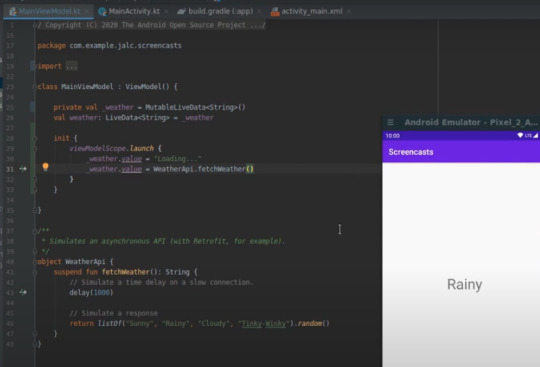This screenshot has width=540, height=367.
Task: Click the Rainy text in the emulator
Action: click(464, 284)
